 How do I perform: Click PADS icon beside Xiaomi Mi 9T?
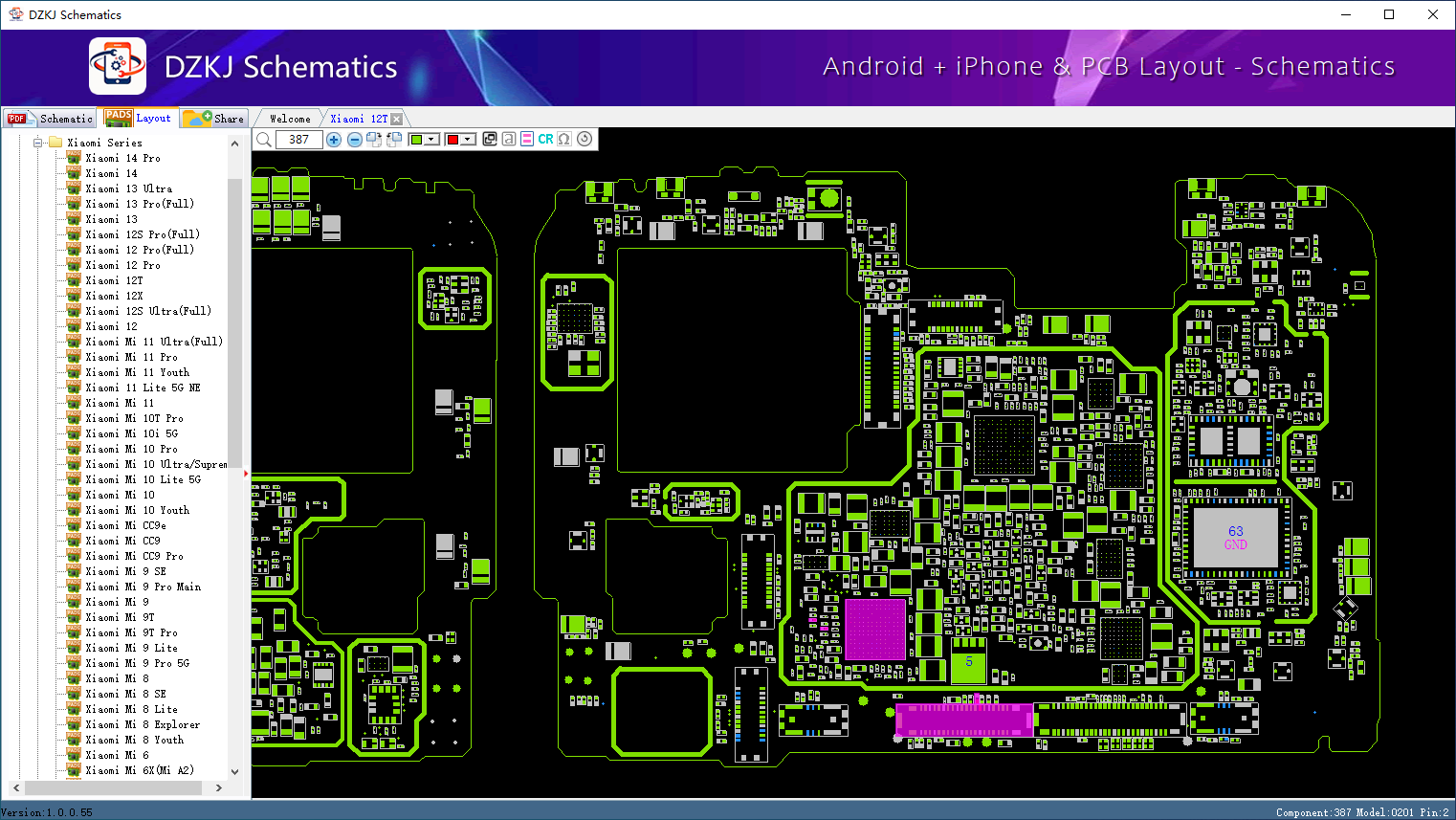(x=74, y=617)
